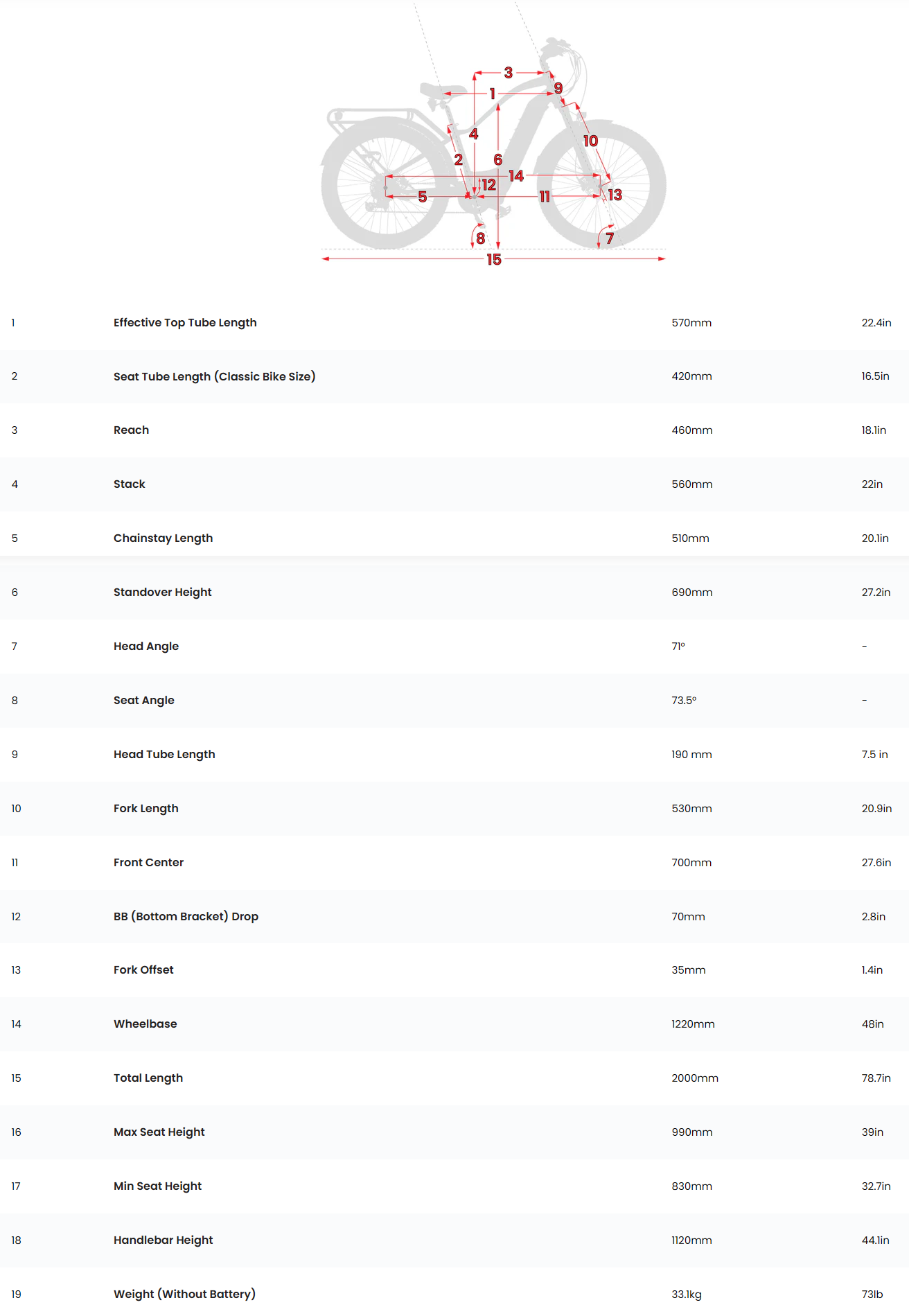Select the Handlebar Height 1120mm value
This screenshot has height=1316, width=909.
pyautogui.click(x=691, y=1240)
